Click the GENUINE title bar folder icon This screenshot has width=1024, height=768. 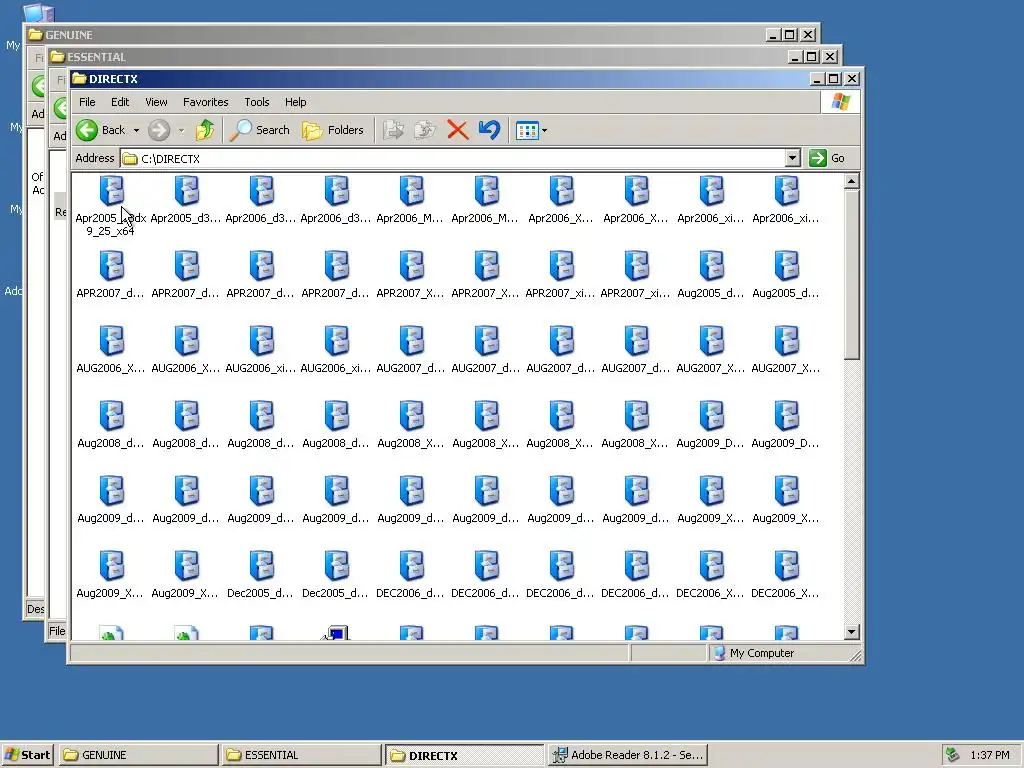tap(35, 35)
